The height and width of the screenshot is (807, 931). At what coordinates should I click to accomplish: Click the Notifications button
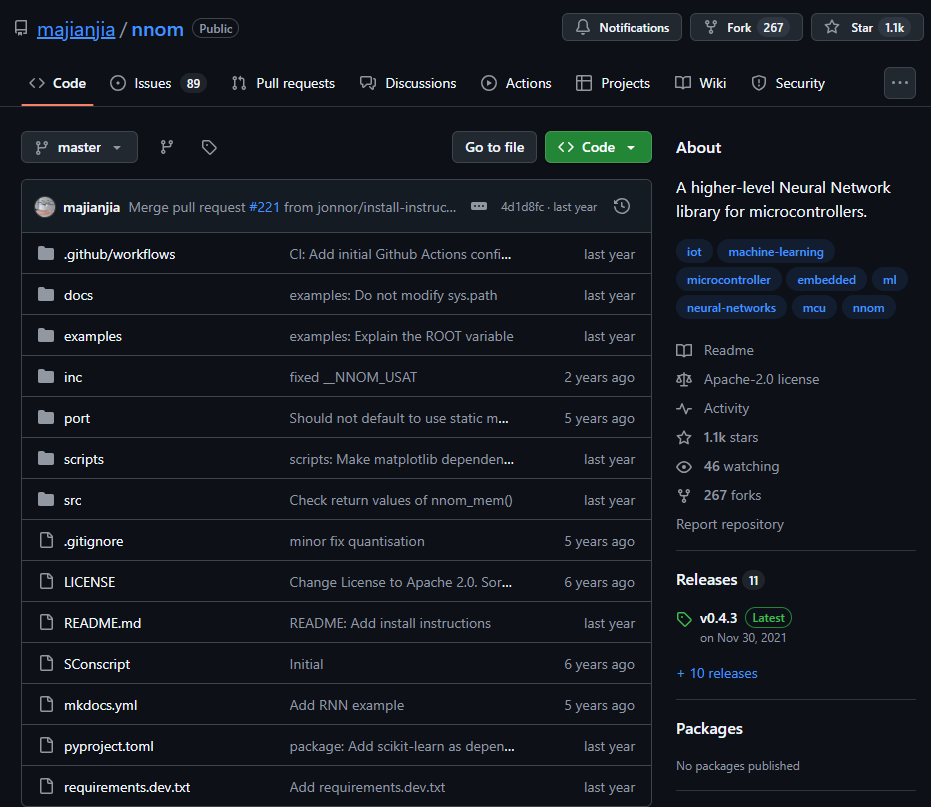(x=622, y=27)
